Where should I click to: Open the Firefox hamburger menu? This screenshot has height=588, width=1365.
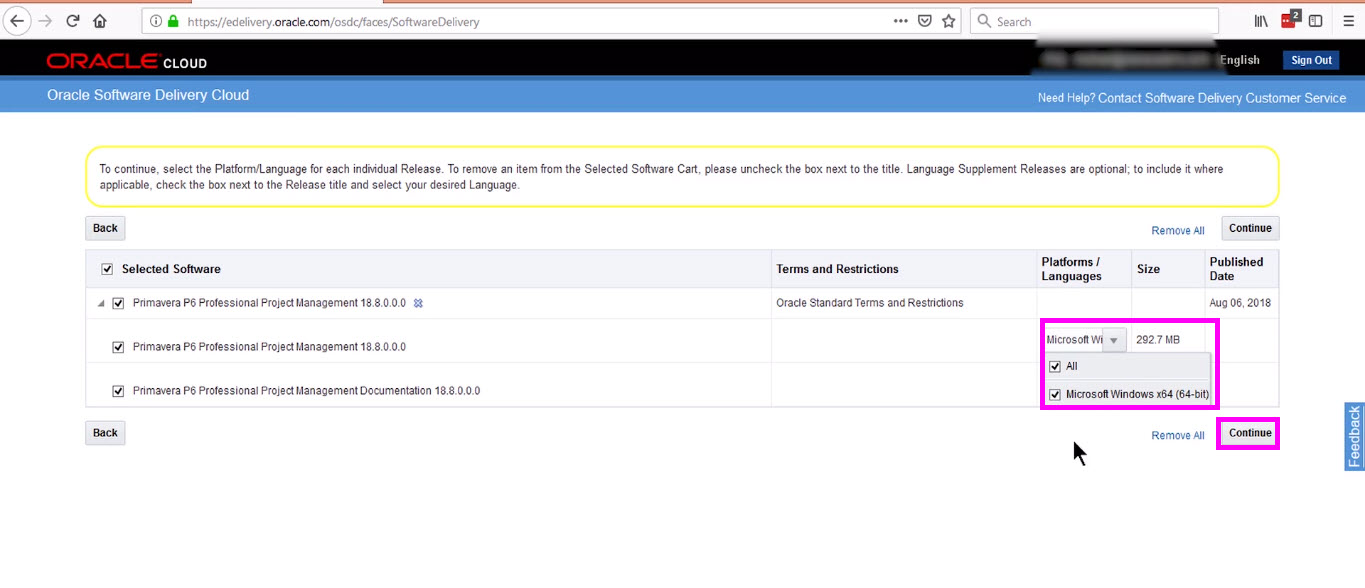[x=1348, y=21]
